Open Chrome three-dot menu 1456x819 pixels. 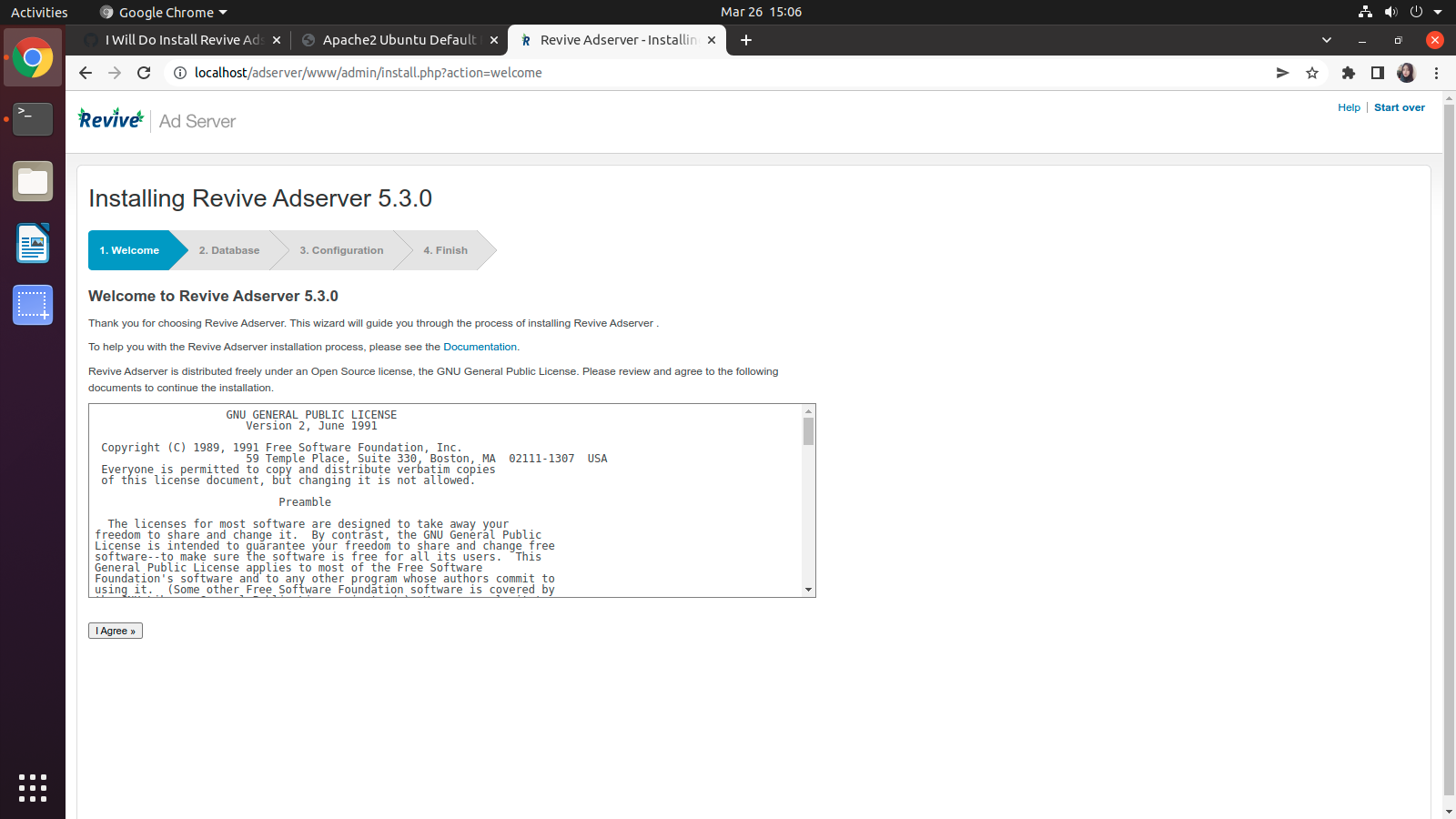pos(1437,73)
